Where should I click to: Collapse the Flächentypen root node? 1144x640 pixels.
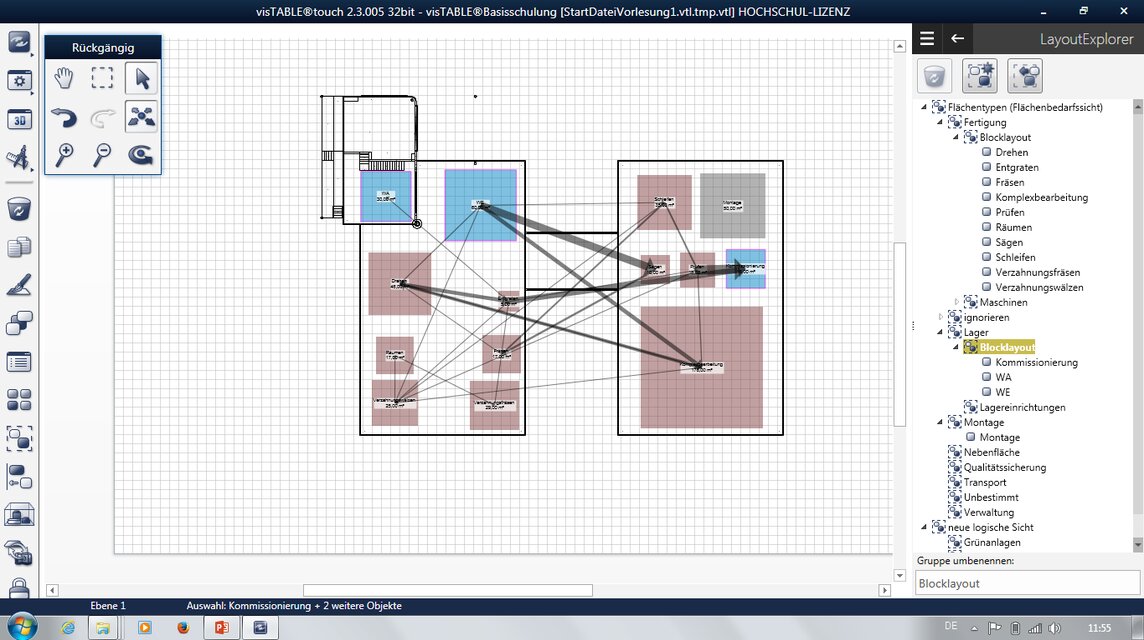click(x=924, y=107)
